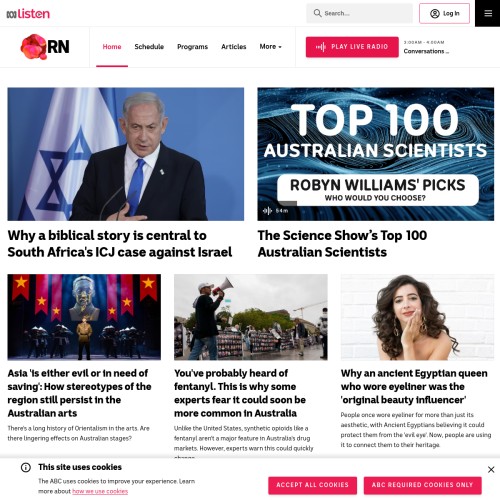Click the RN station logo
This screenshot has height=500, width=500.
(45, 47)
